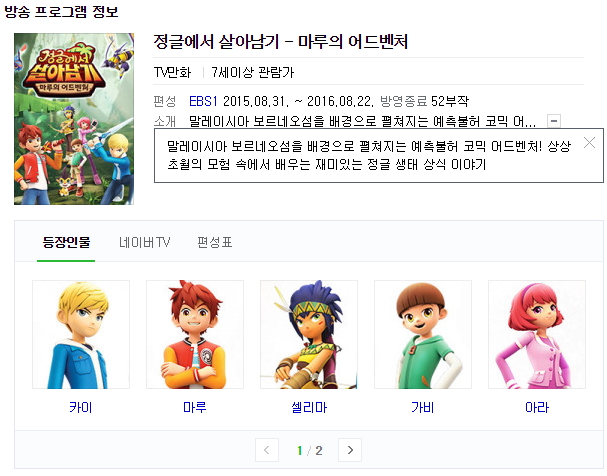607x476 pixels.
Task: Click the 아라 name link
Action: [x=537, y=407]
